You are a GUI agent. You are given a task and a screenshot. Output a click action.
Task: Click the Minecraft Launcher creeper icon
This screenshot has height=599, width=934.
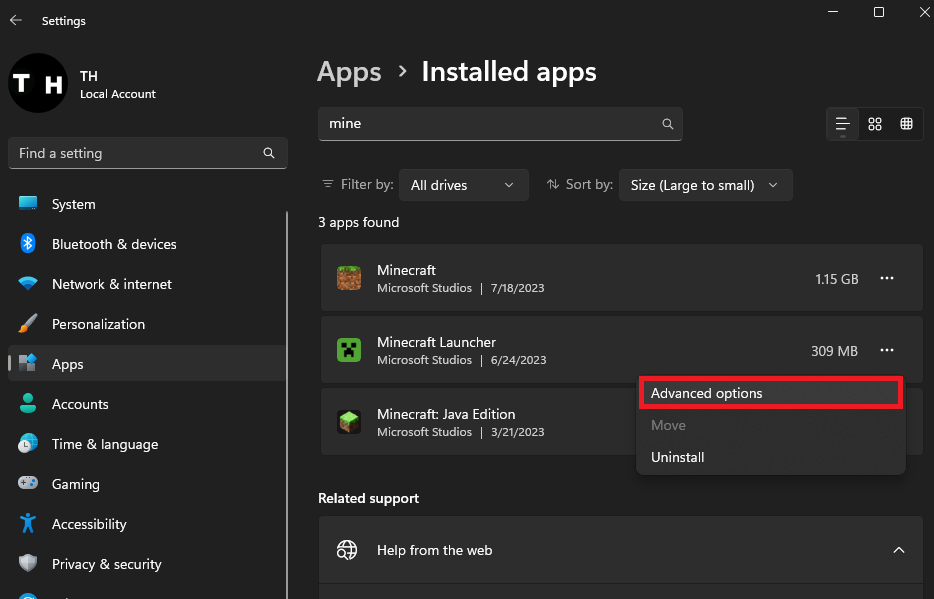(x=349, y=350)
